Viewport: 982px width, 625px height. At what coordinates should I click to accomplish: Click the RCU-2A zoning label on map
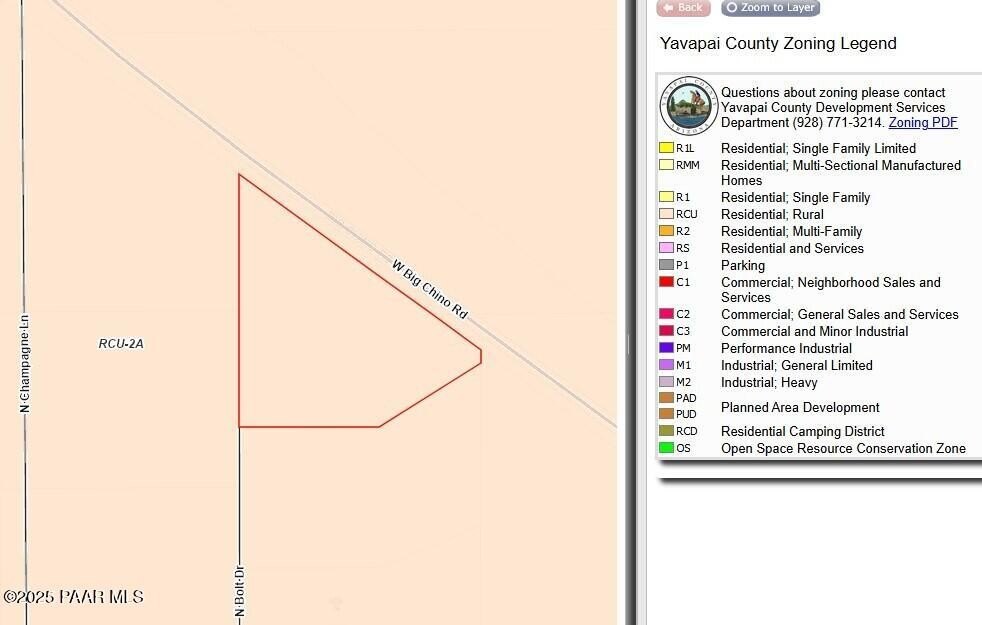click(x=121, y=344)
